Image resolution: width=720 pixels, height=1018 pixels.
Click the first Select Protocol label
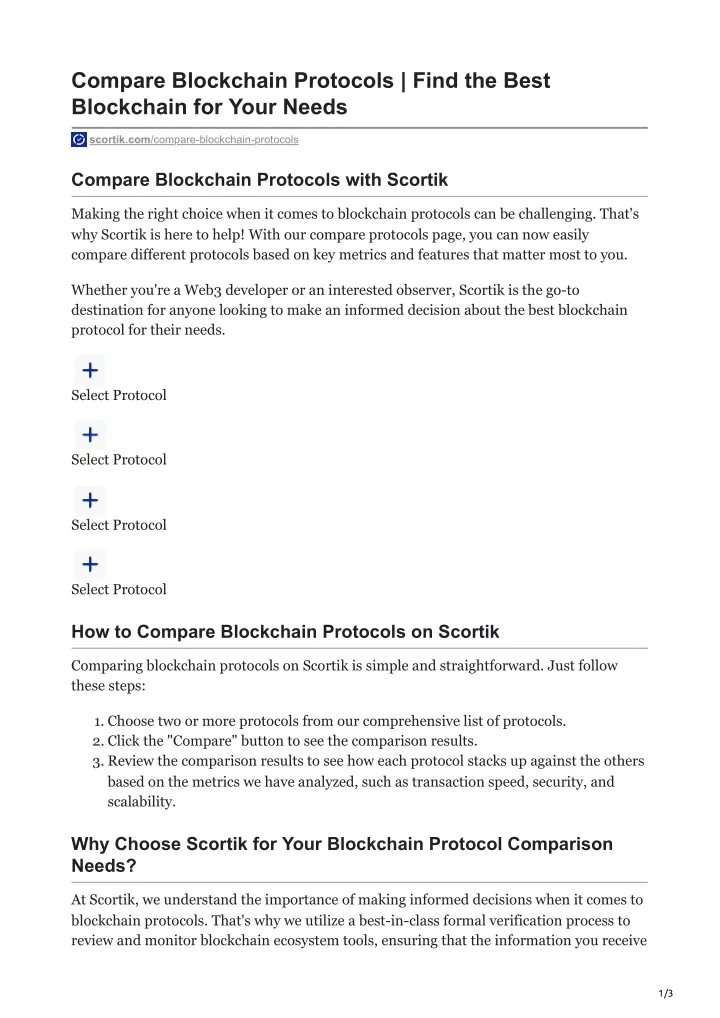click(x=119, y=395)
